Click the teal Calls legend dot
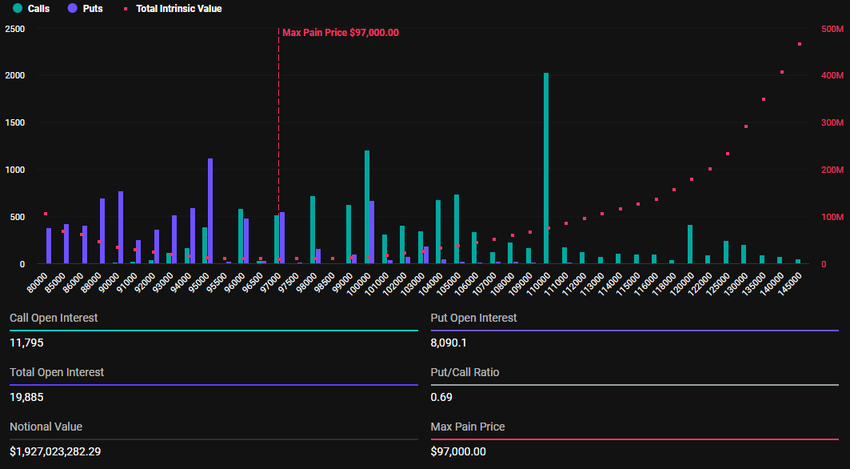 (x=17, y=8)
